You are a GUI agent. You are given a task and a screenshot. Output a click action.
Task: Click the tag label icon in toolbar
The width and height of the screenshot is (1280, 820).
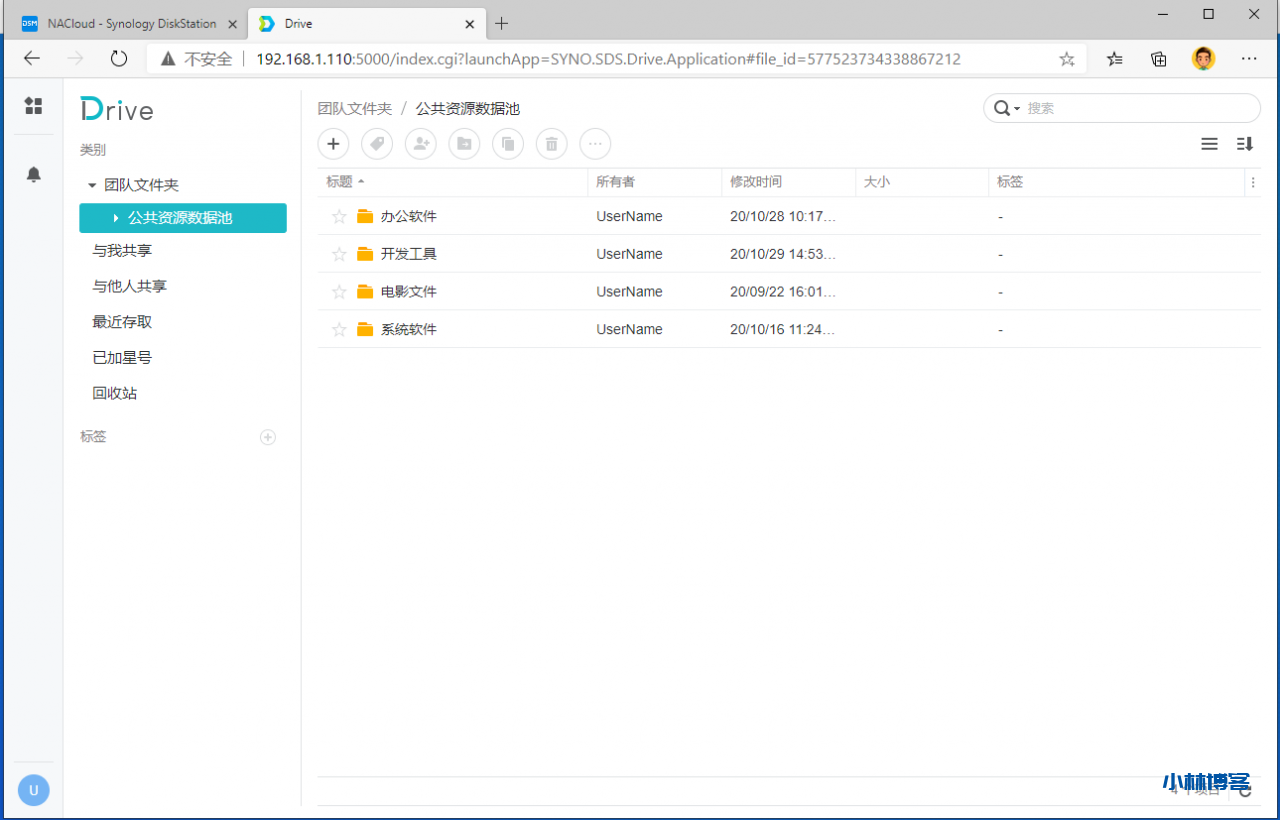[x=377, y=144]
